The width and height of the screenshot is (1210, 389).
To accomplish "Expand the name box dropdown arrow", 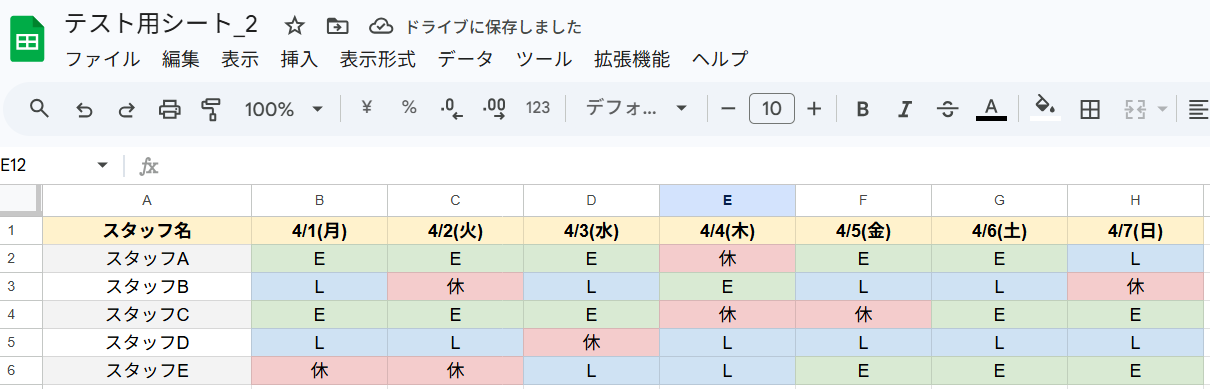I will [102, 165].
